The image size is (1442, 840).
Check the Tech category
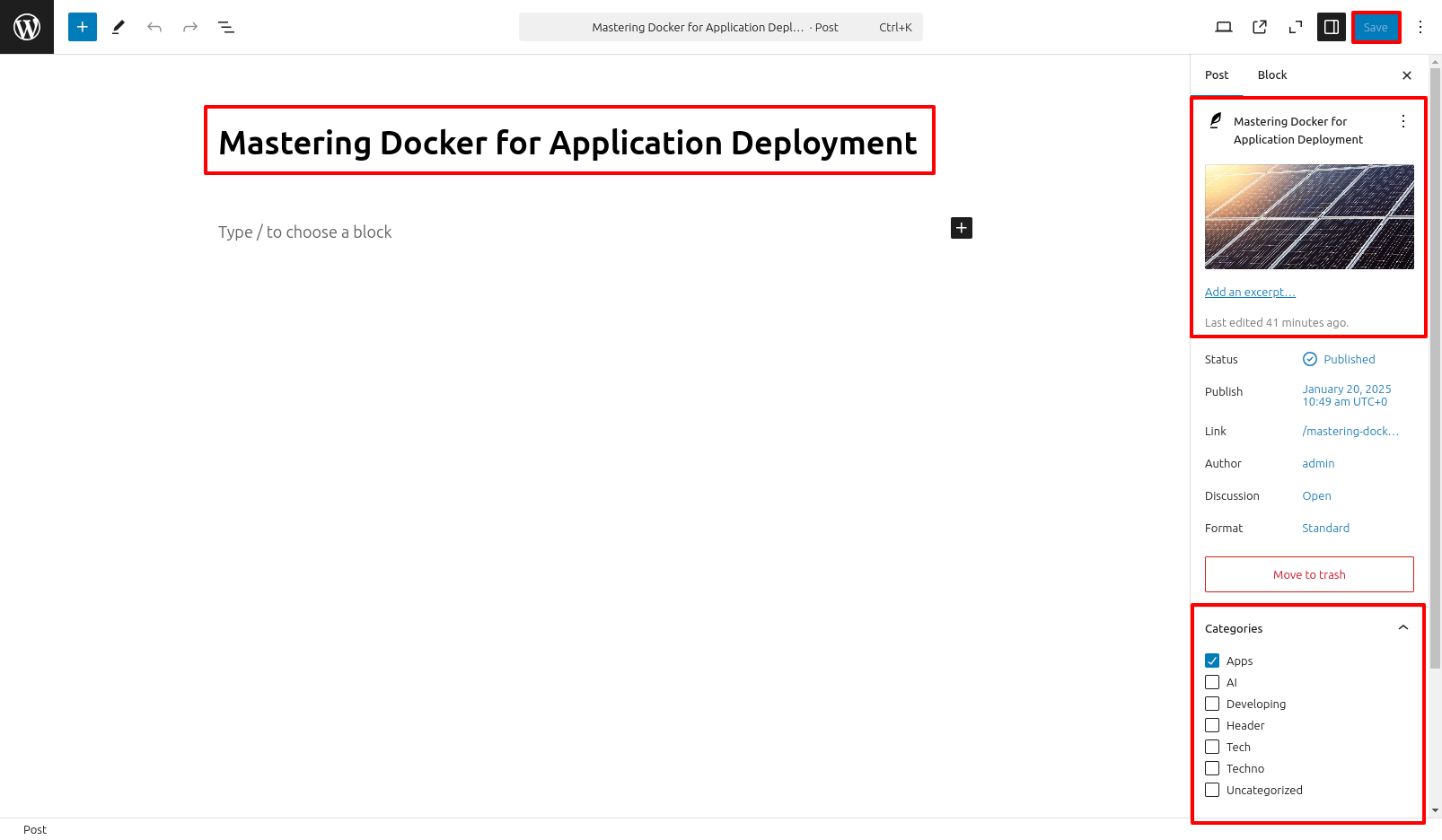point(1212,747)
